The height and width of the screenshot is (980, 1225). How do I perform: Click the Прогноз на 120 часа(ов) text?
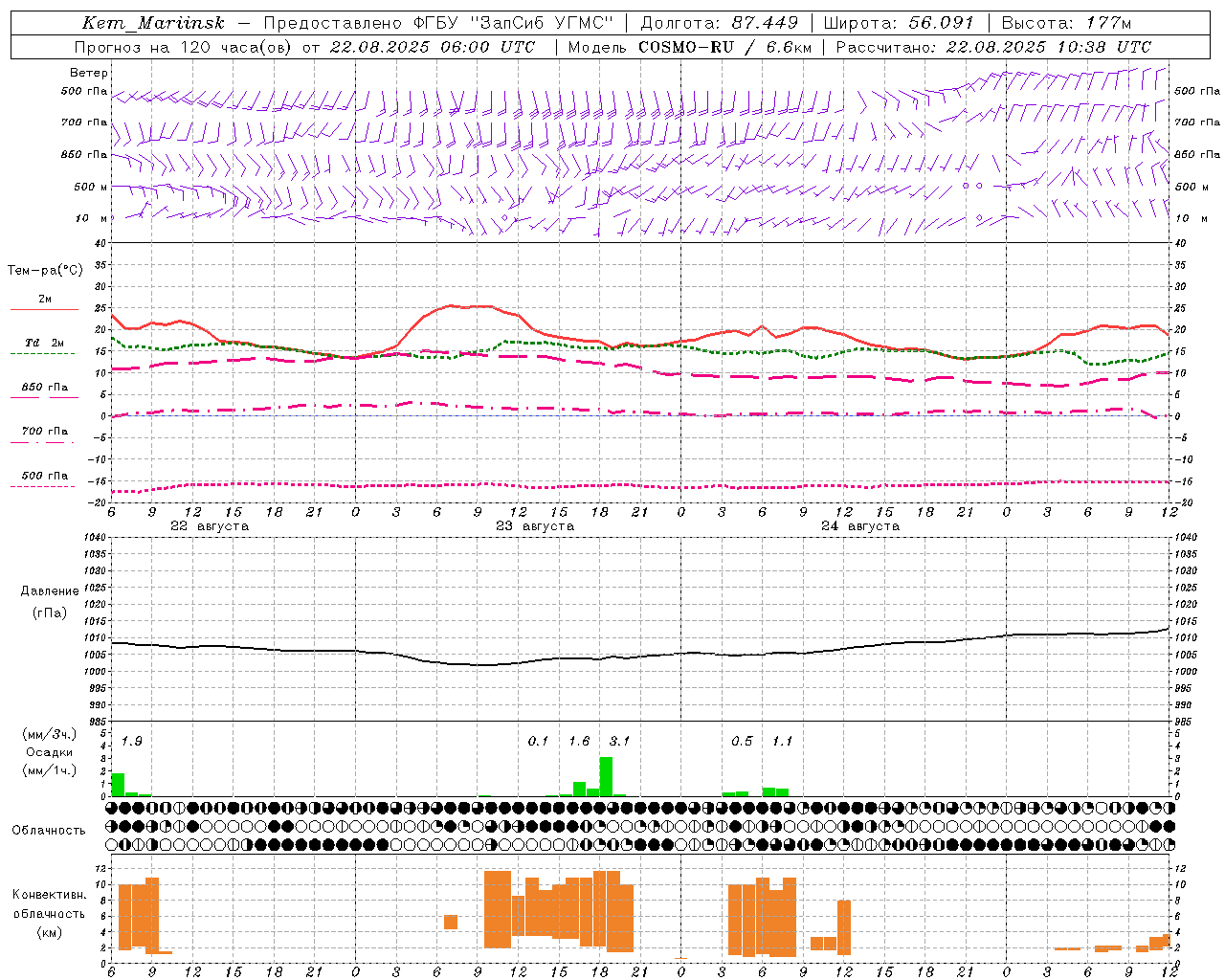point(185,47)
